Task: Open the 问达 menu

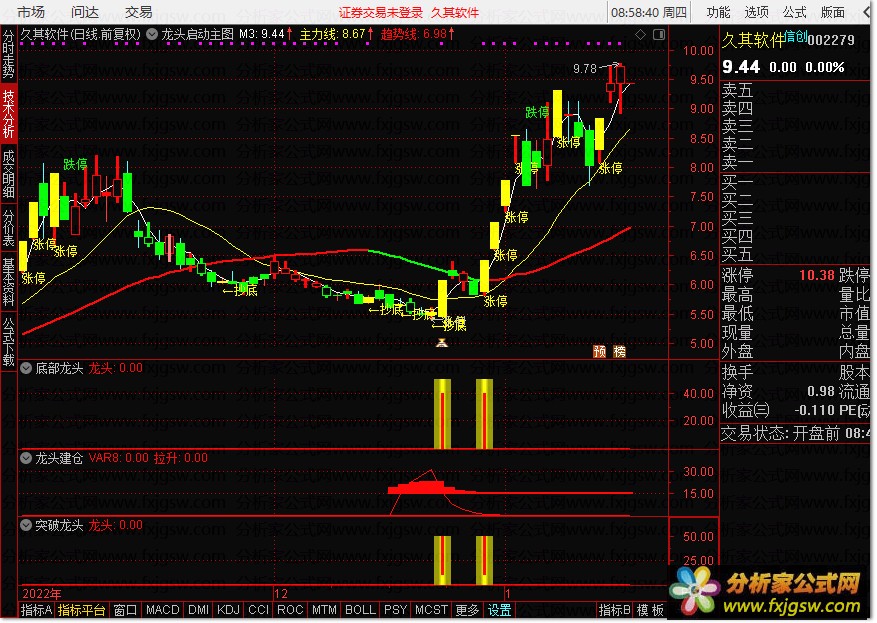Action: [x=85, y=12]
